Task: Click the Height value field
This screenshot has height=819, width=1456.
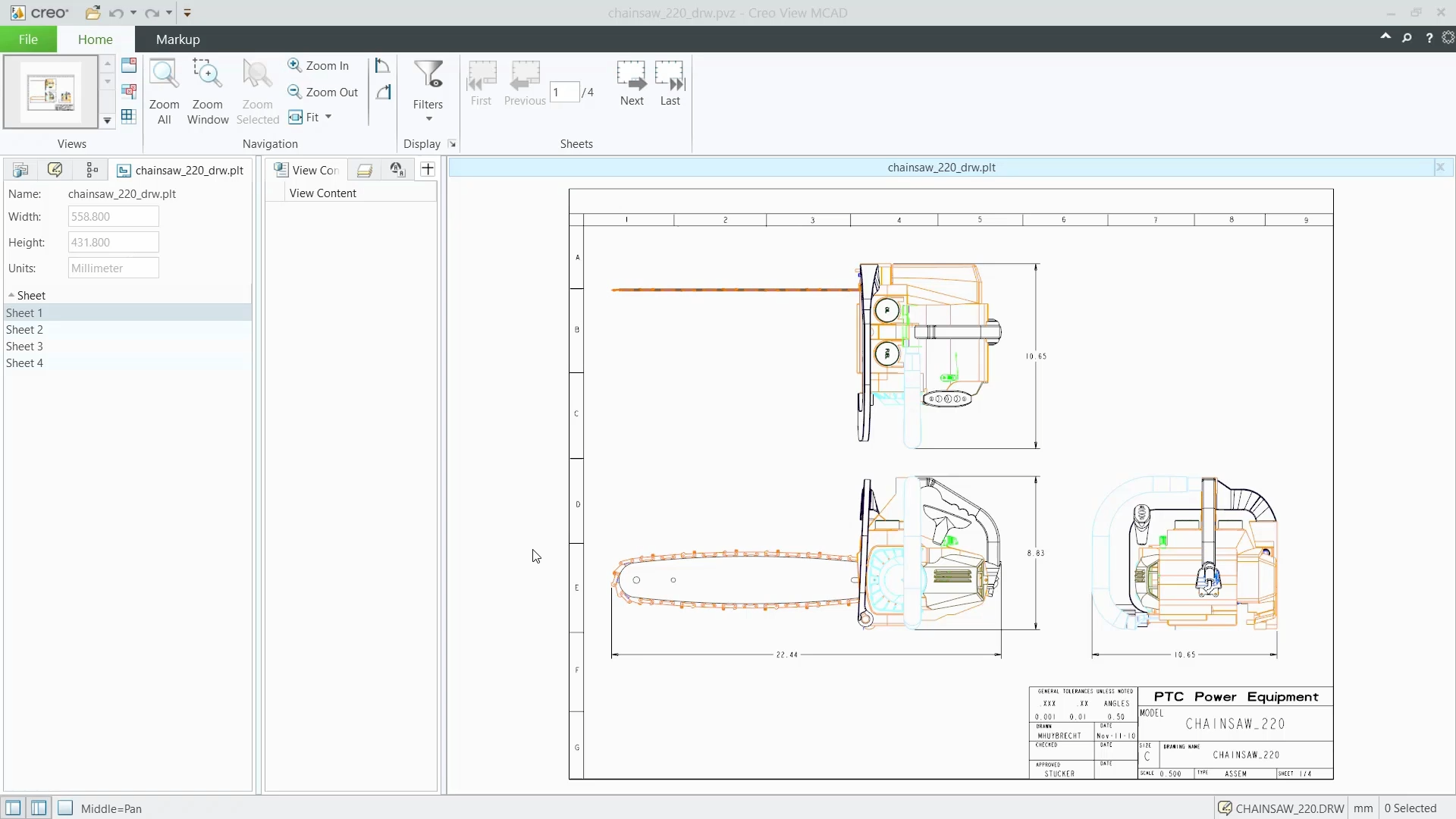Action: coord(113,243)
